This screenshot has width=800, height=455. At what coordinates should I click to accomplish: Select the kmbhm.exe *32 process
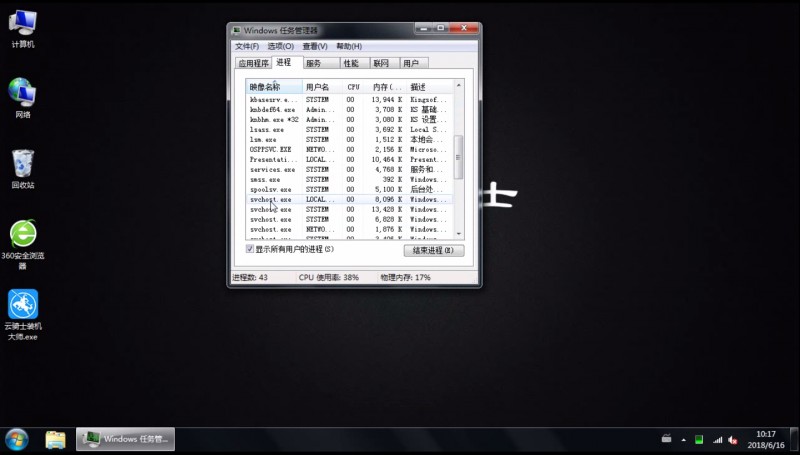tap(349, 120)
